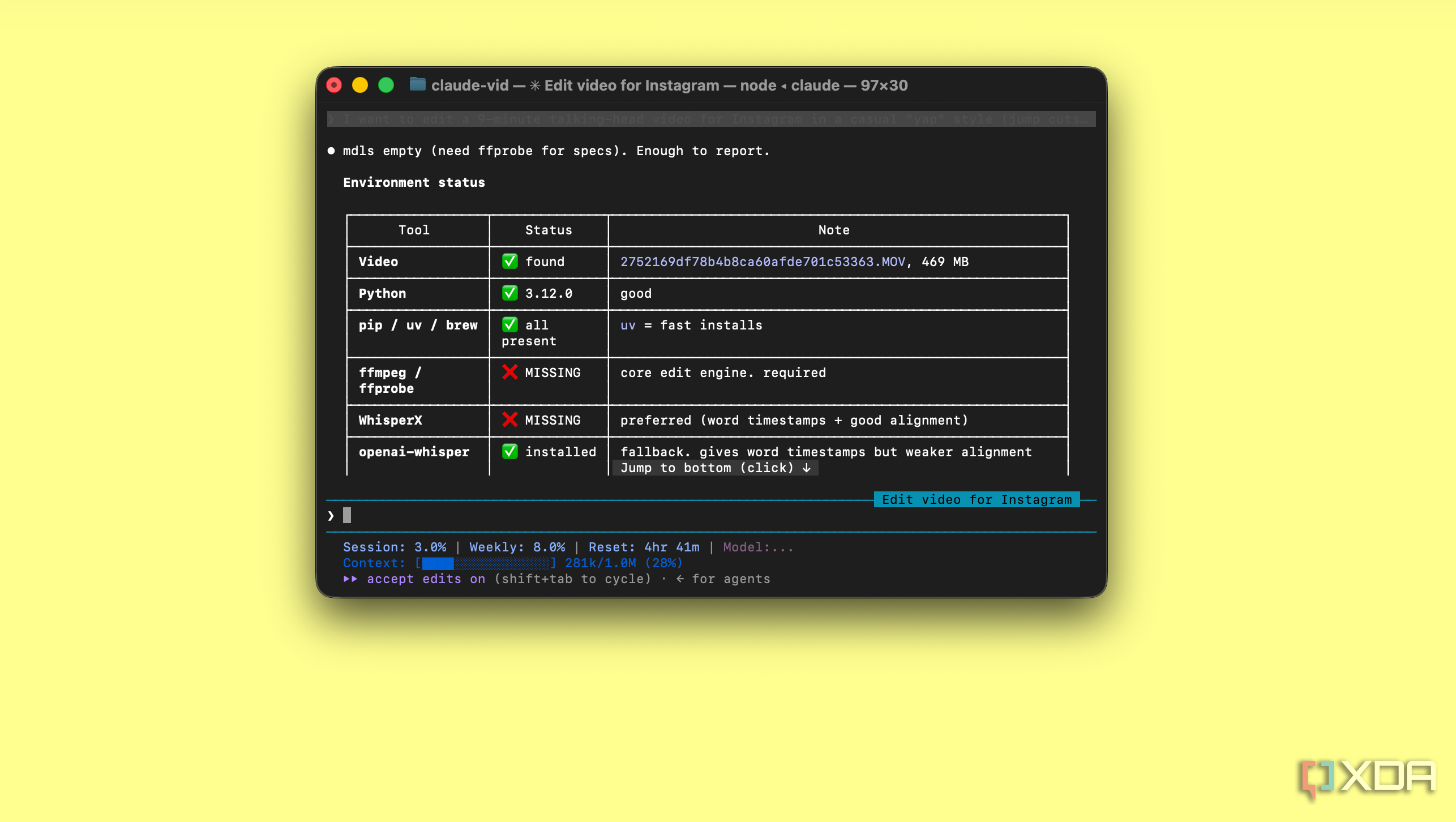Click the yellow minimize window button

pyautogui.click(x=360, y=85)
